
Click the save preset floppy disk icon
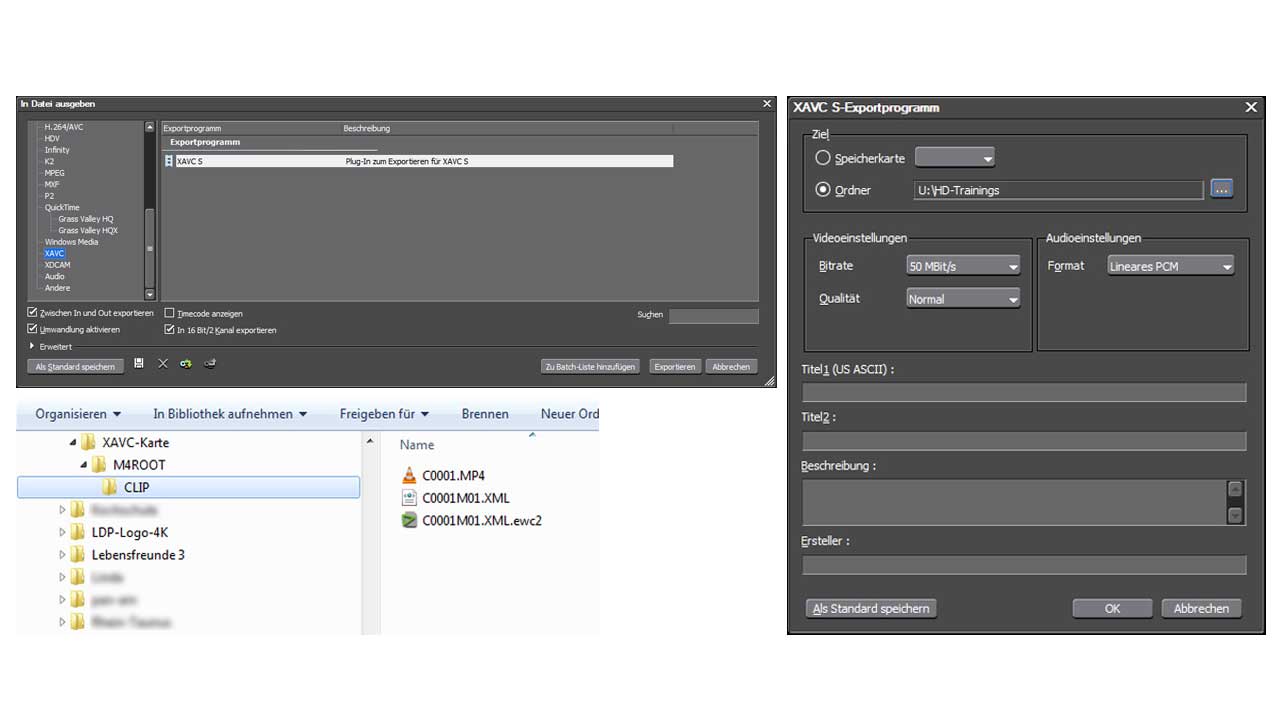[x=139, y=364]
